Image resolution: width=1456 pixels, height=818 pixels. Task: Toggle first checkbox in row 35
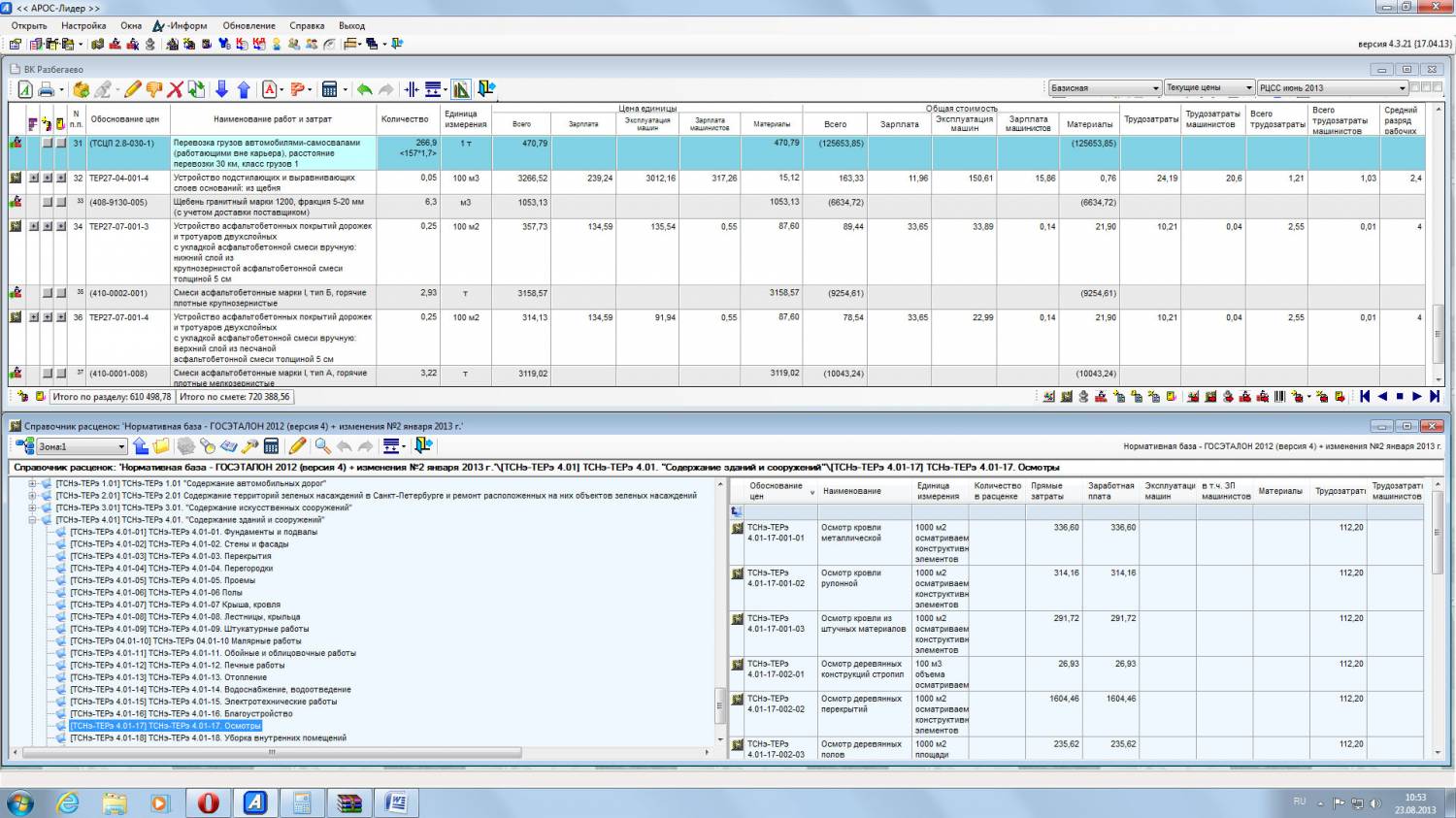coord(47,293)
